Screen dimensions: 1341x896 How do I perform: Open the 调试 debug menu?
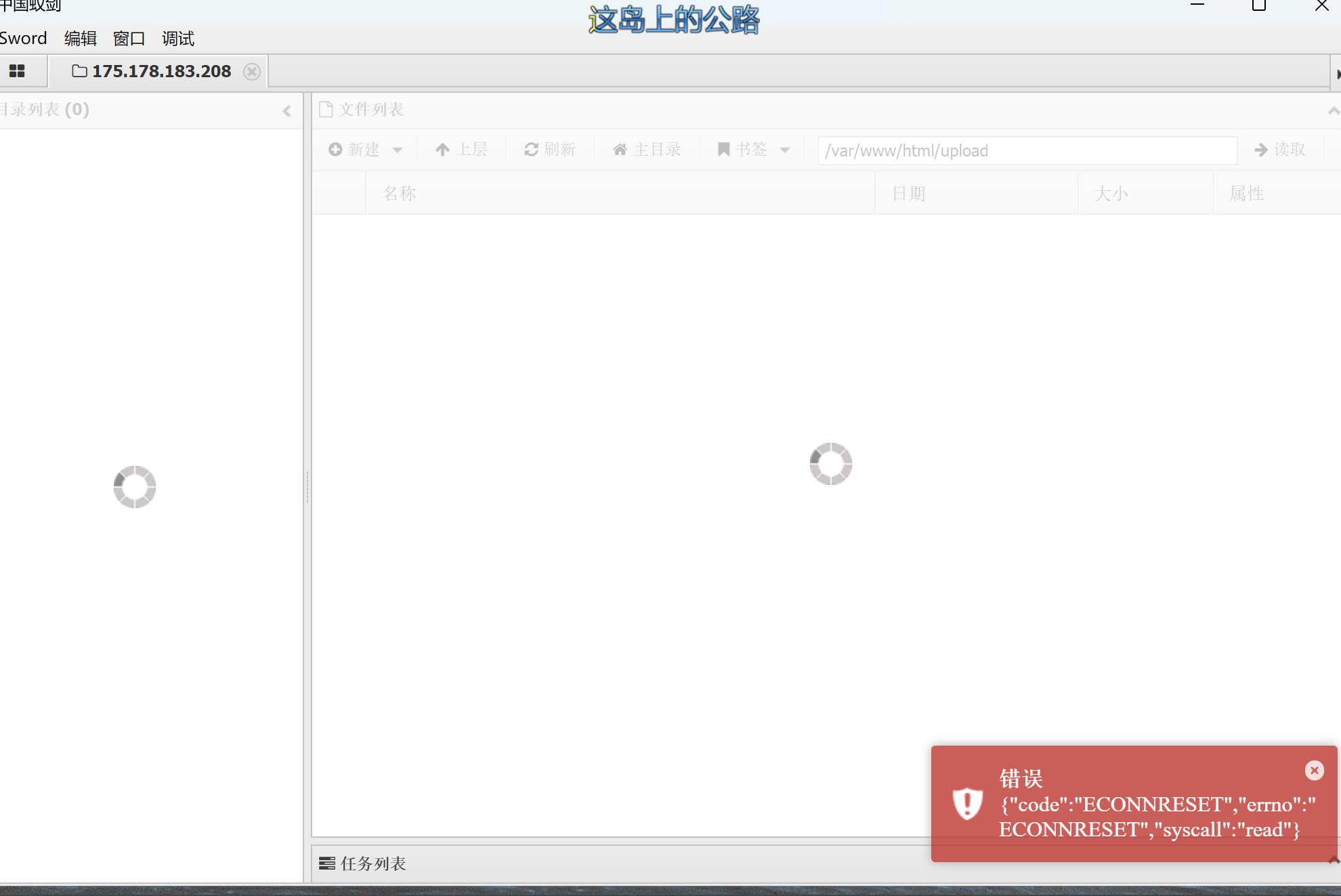click(178, 39)
